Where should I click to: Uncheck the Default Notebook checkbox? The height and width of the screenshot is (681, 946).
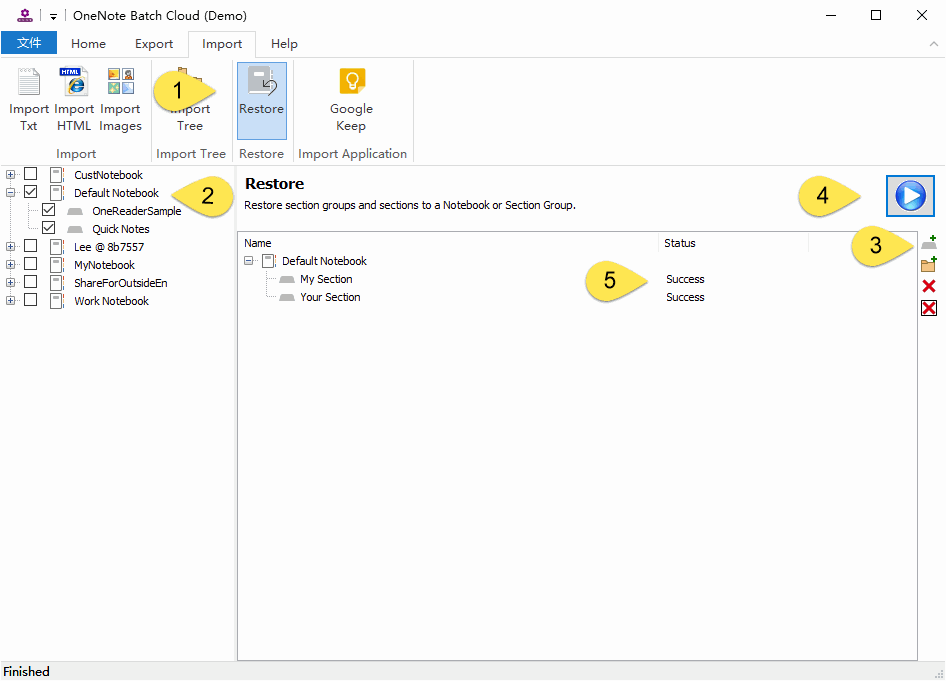[31, 192]
